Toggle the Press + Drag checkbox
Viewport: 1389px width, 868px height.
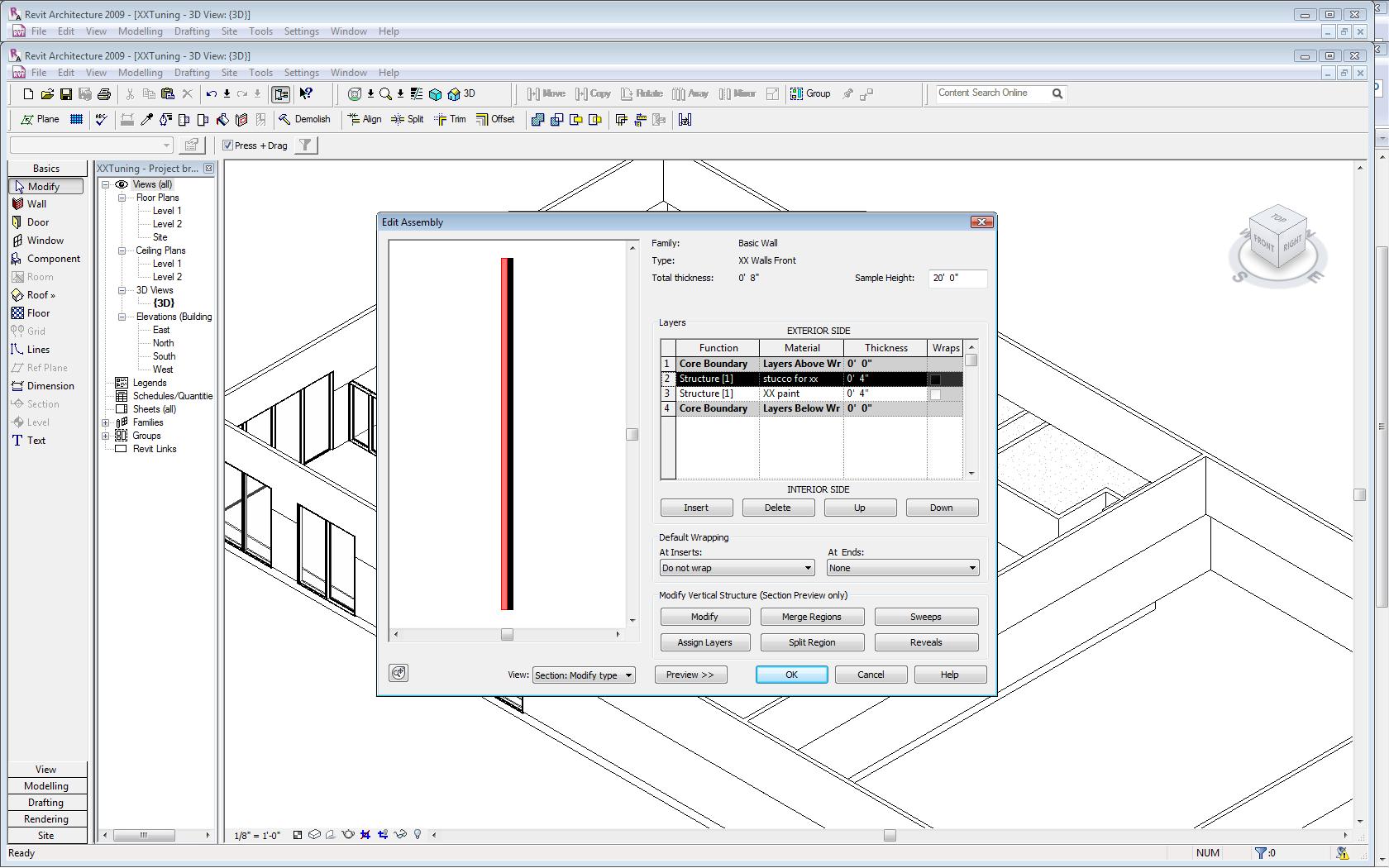228,145
